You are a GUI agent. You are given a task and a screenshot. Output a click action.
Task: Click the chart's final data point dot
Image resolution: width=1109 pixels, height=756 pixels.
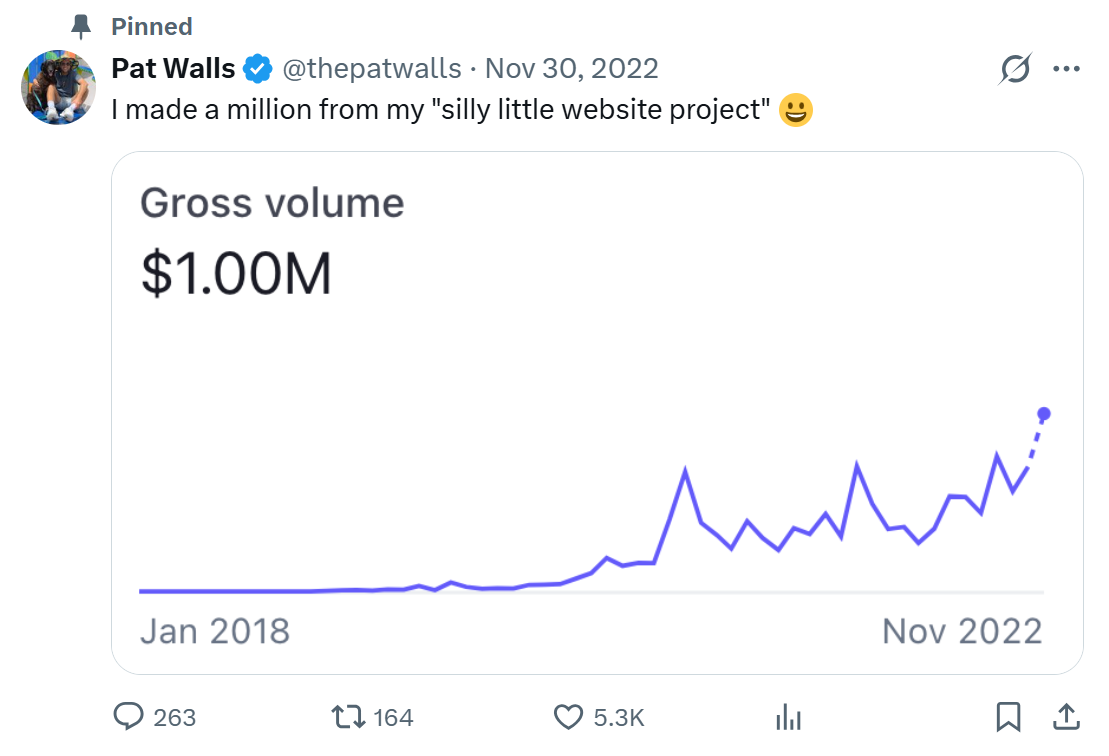(x=1044, y=414)
